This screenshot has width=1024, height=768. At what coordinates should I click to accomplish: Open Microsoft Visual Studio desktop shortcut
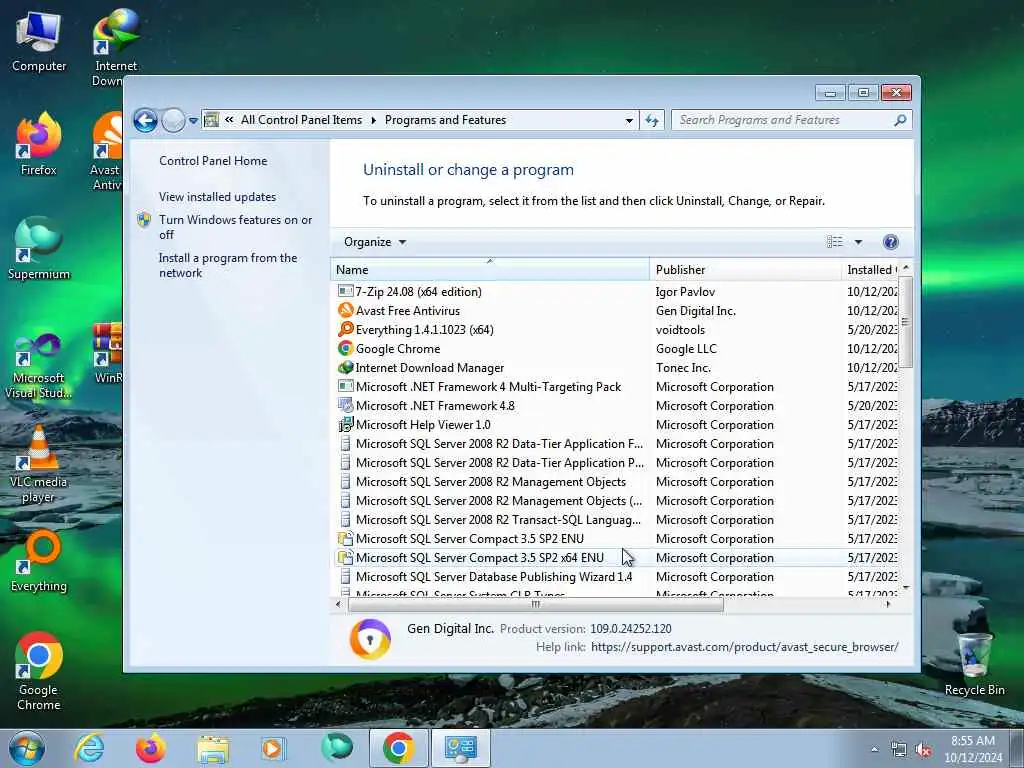39,366
